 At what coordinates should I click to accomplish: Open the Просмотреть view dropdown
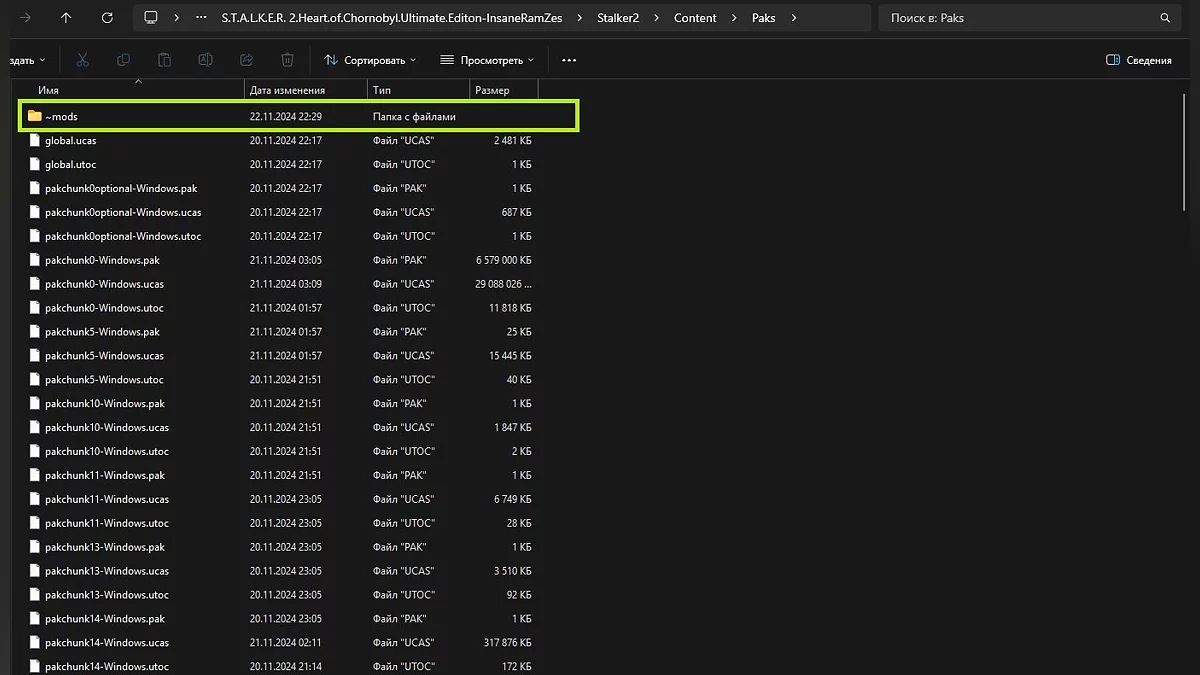tap(487, 60)
